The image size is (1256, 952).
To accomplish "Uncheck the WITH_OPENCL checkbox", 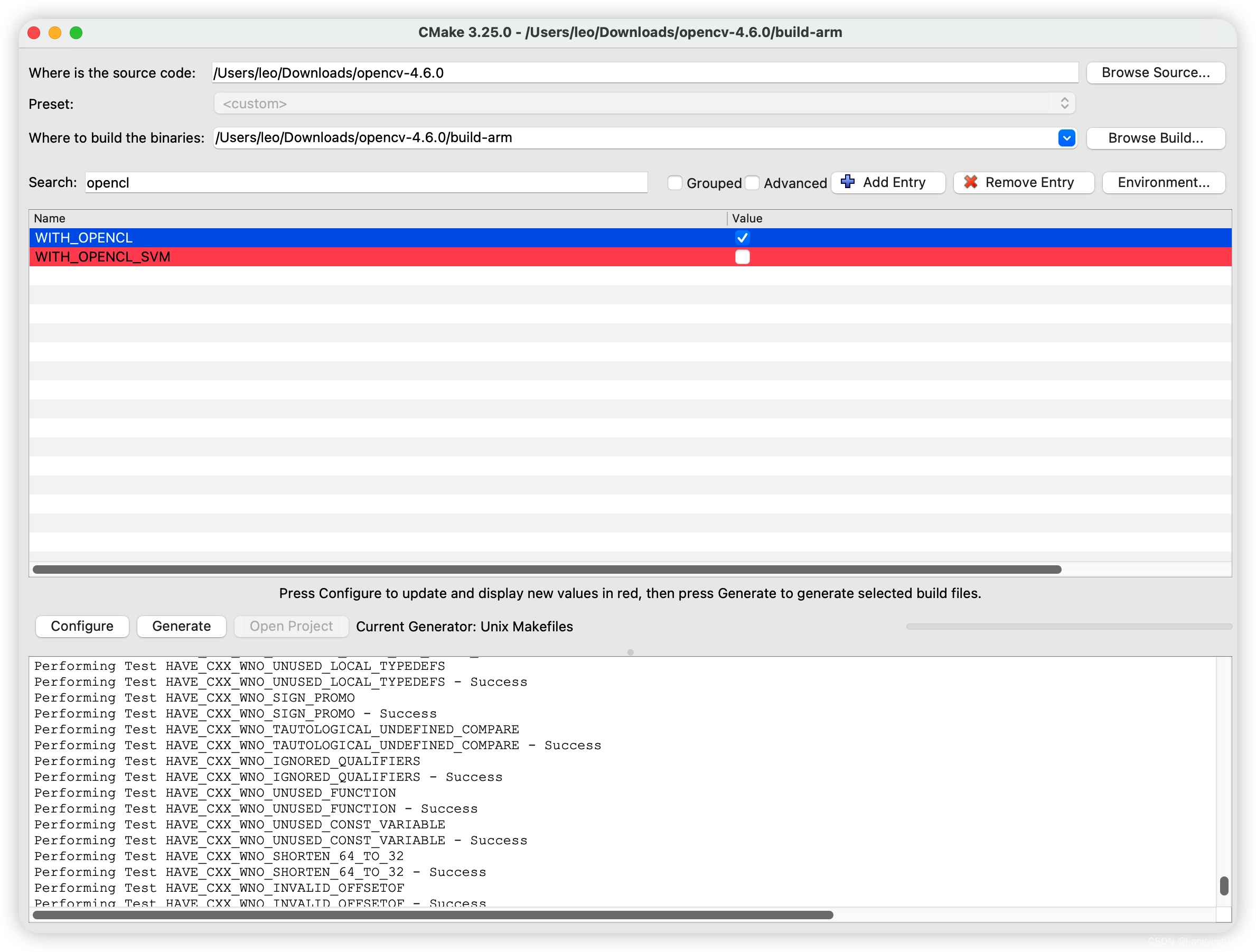I will coord(742,237).
